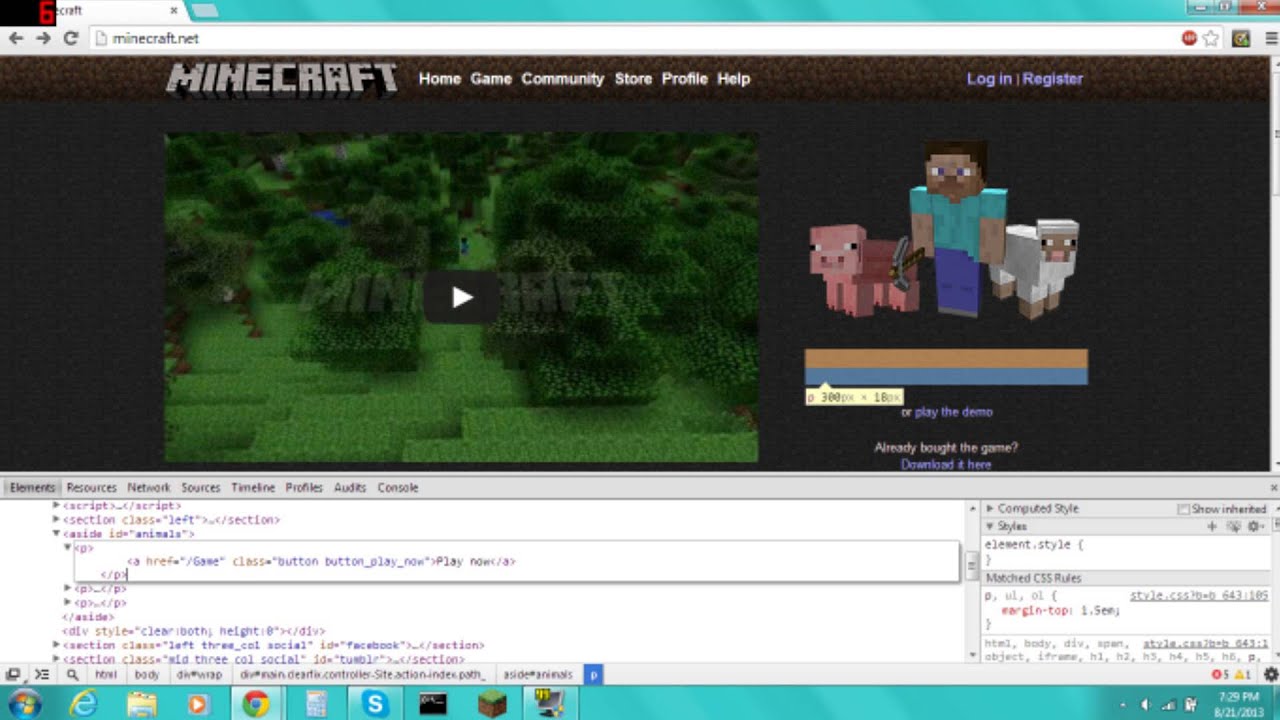Viewport: 1280px width, 720px height.
Task: Click Home in the Minecraft navigation
Action: (x=440, y=79)
